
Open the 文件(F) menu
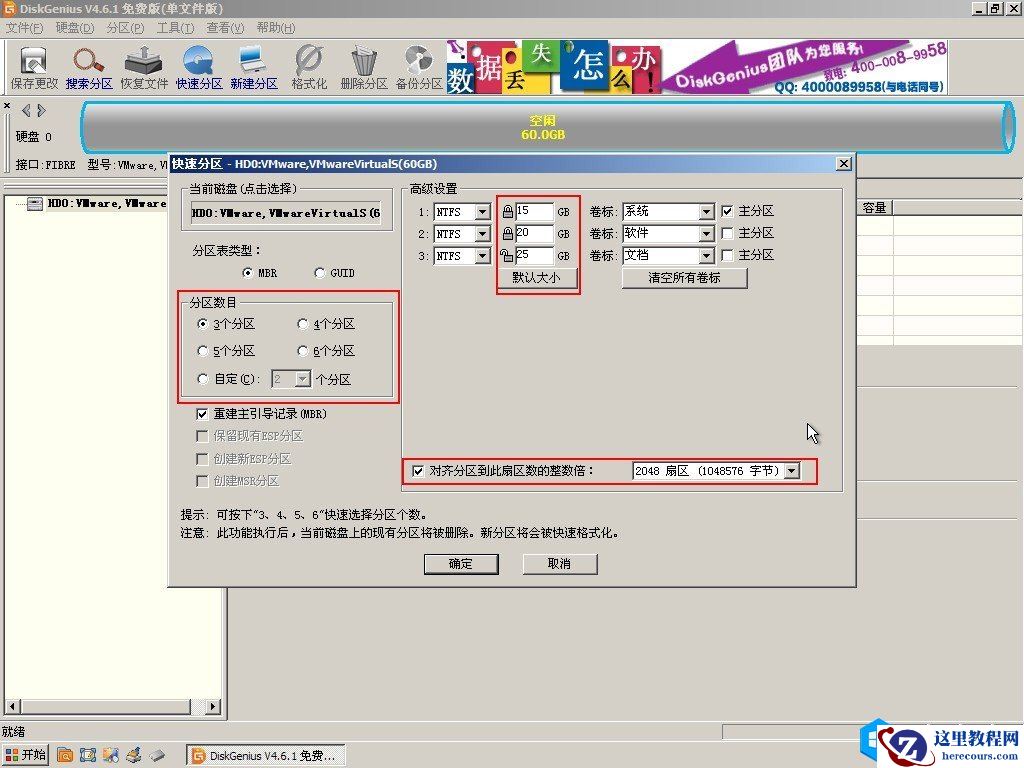point(24,27)
